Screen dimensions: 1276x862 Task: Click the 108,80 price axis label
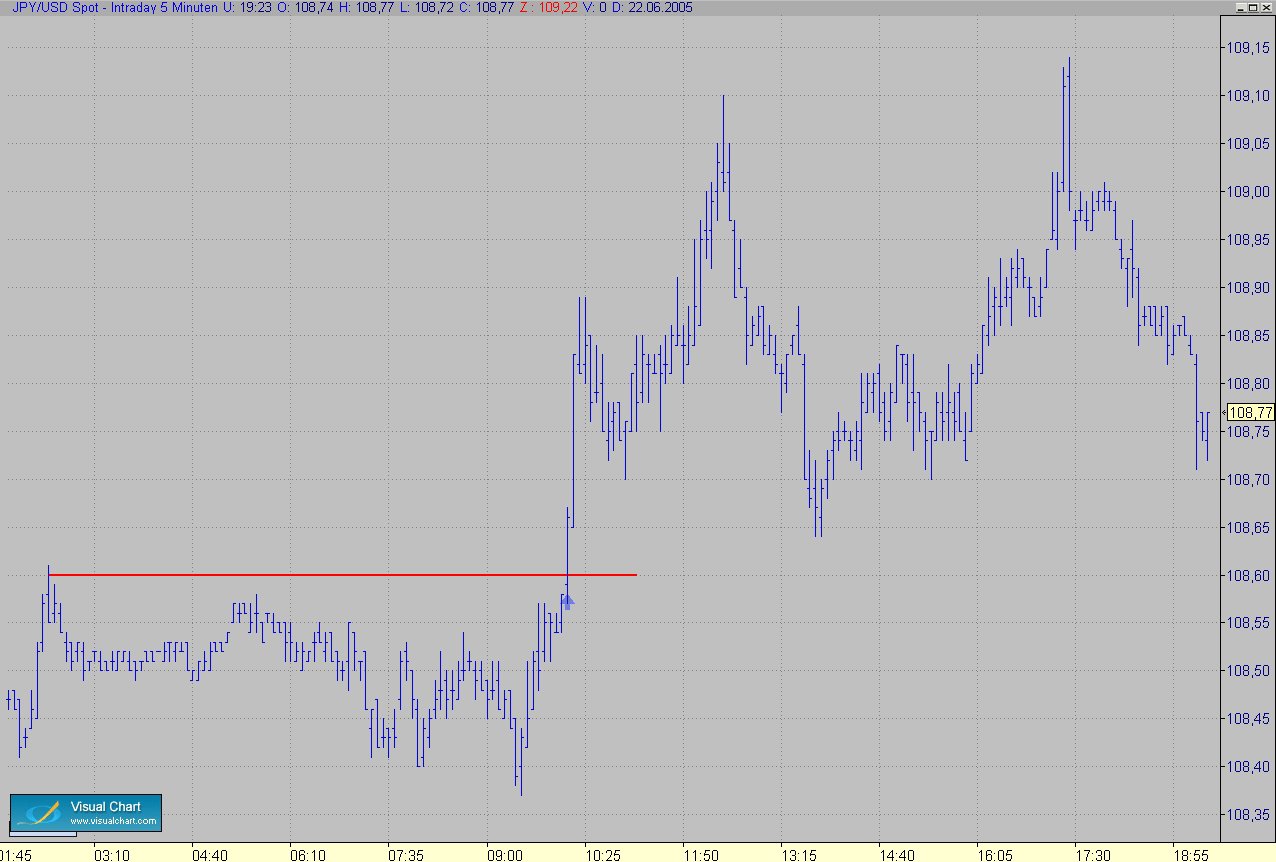tap(1248, 383)
